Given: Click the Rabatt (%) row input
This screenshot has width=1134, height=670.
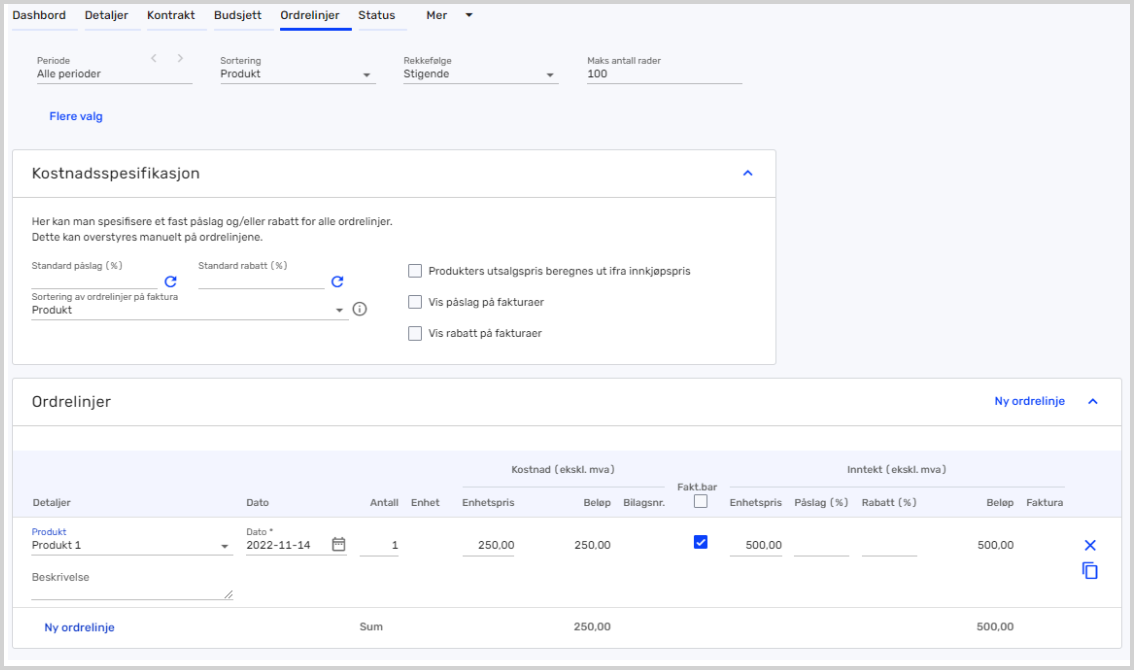Looking at the screenshot, I should click(890, 546).
